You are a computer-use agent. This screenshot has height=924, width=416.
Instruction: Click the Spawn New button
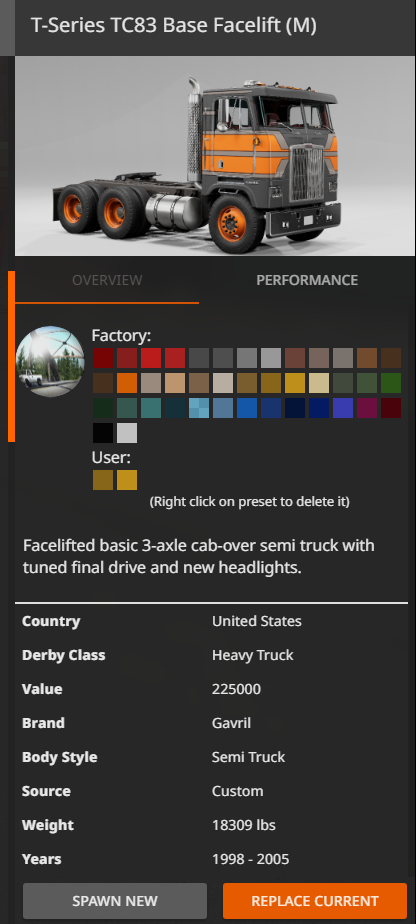(x=115, y=900)
